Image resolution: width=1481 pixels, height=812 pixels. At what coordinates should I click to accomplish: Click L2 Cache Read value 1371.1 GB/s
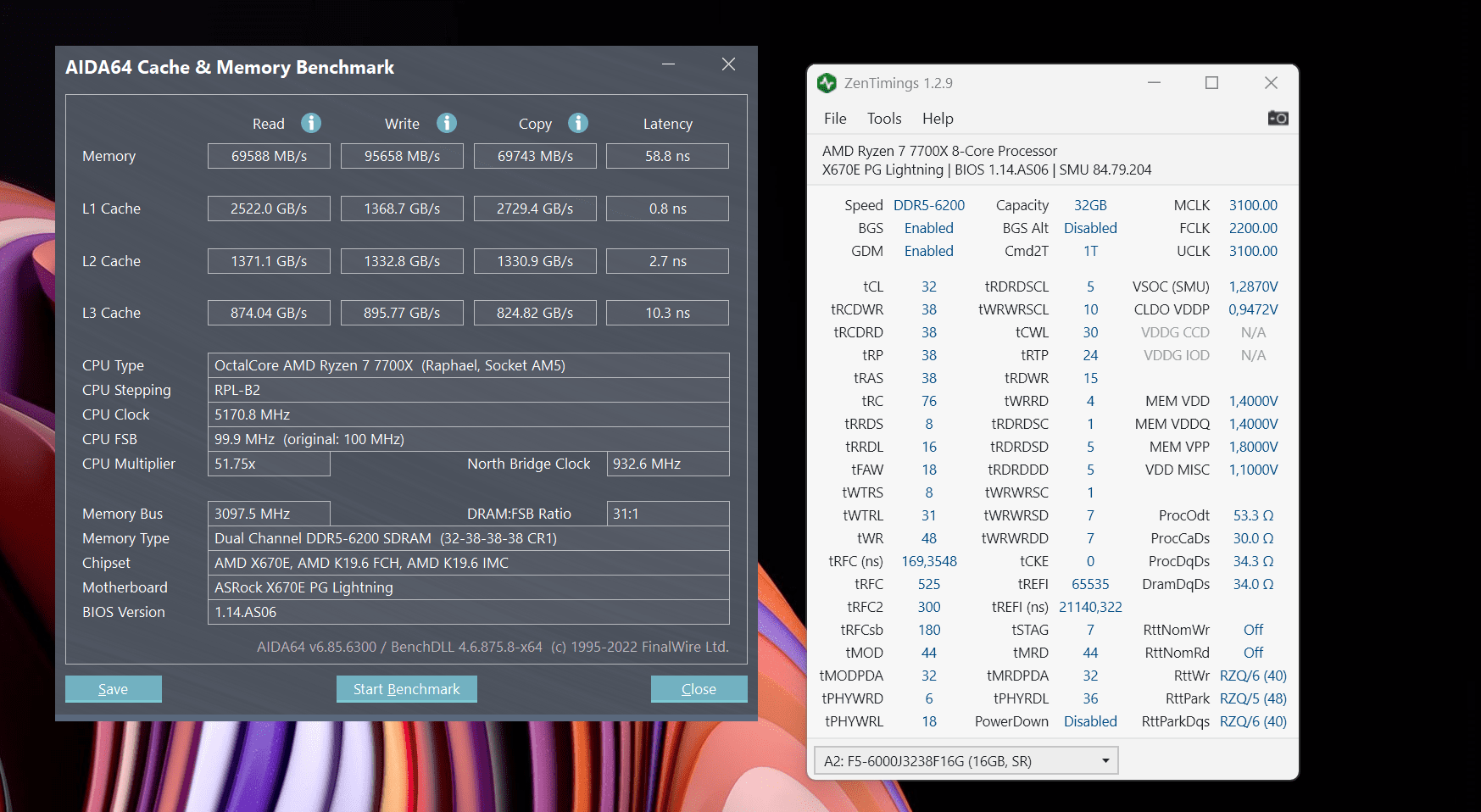(269, 261)
